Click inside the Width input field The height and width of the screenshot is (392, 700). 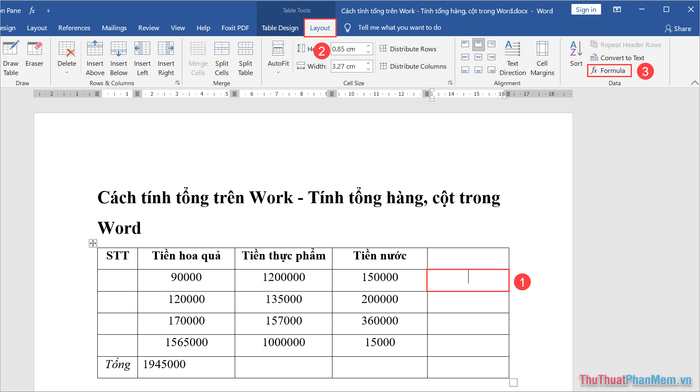(x=348, y=66)
